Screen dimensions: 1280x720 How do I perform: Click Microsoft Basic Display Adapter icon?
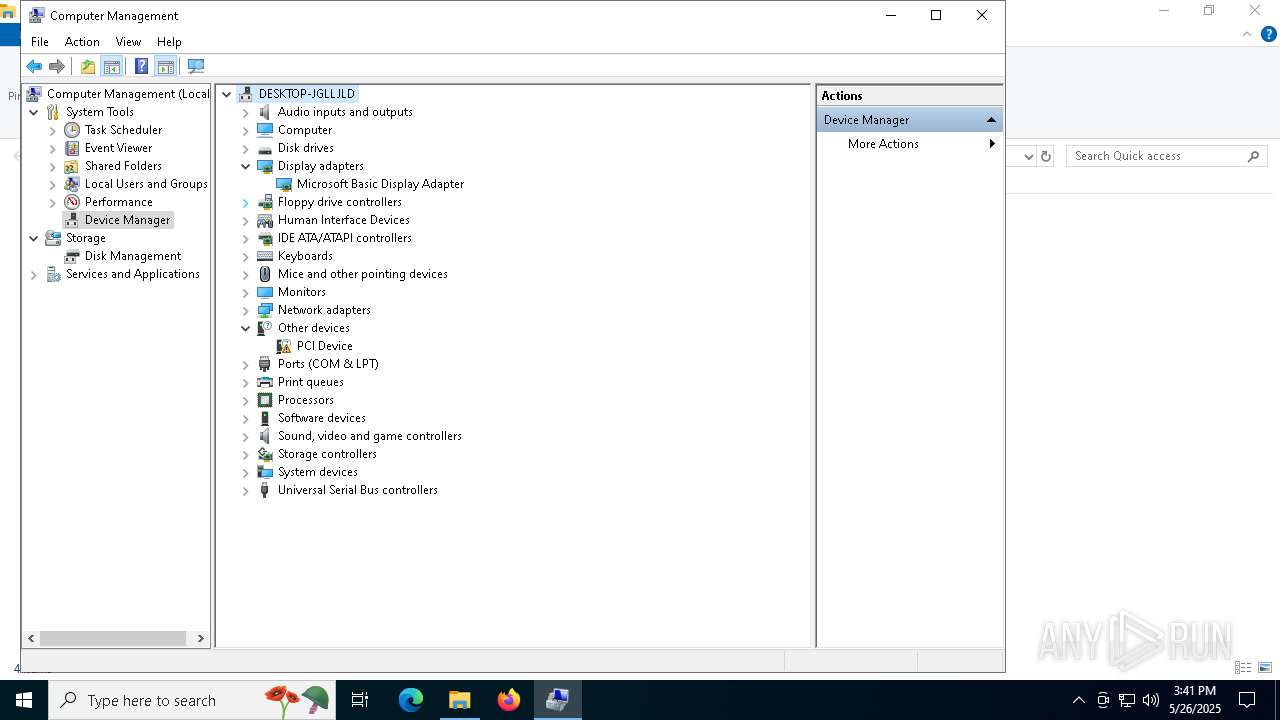point(284,184)
